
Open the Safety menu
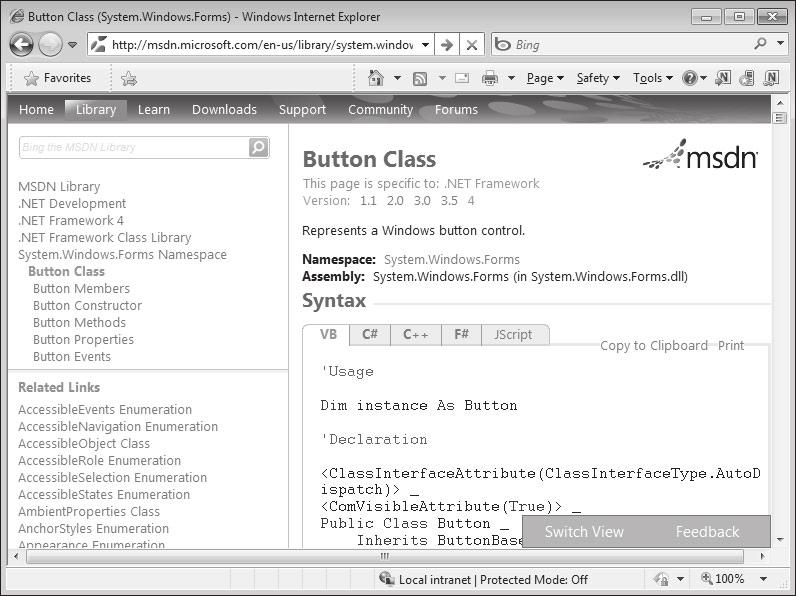point(598,78)
